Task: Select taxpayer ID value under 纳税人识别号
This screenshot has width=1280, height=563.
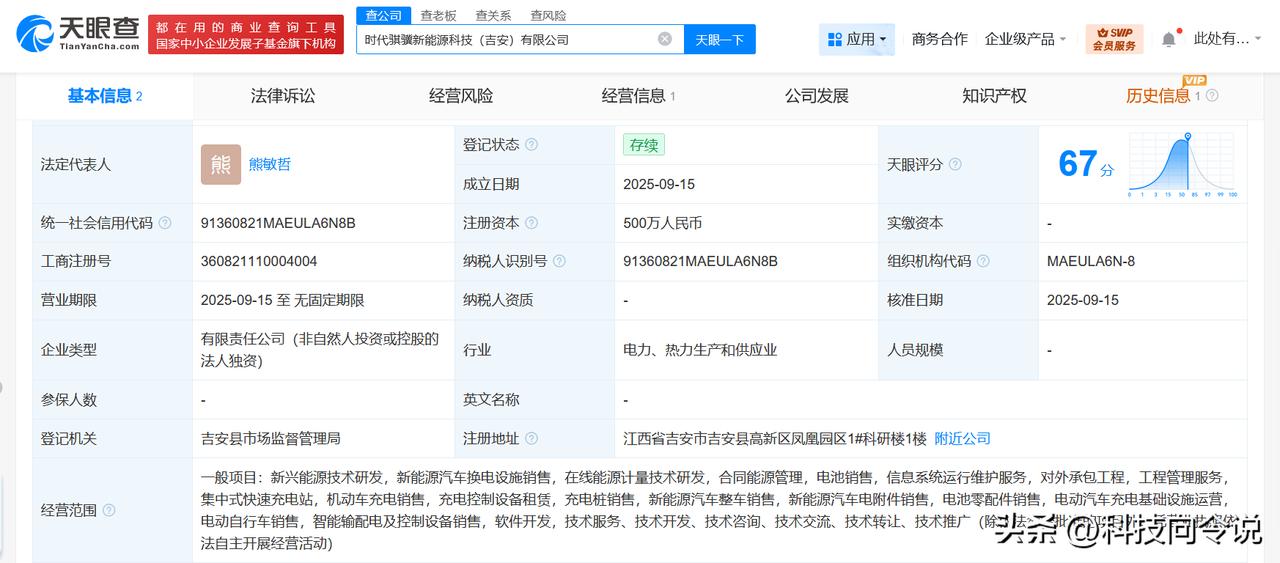Action: 700,261
